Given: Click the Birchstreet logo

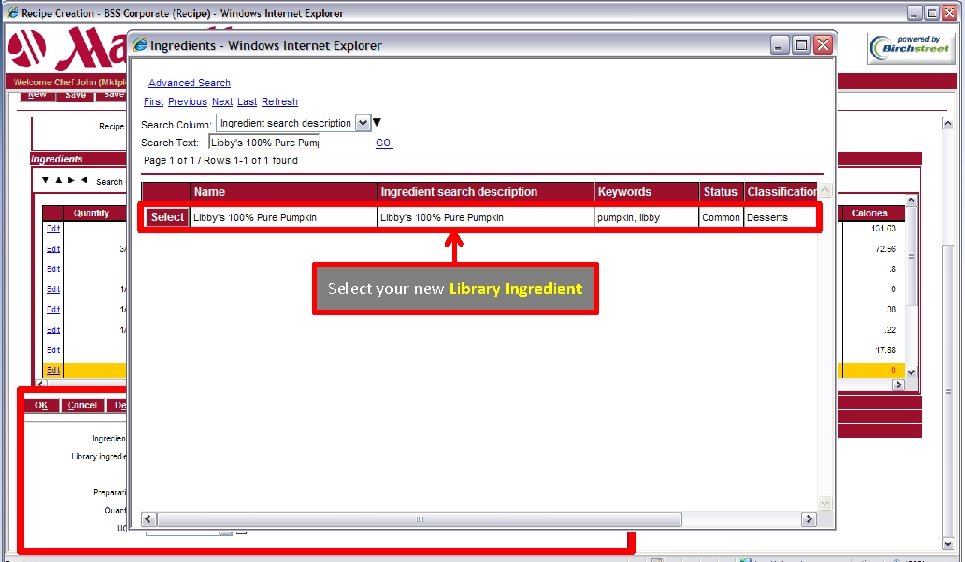Looking at the screenshot, I should (911, 48).
